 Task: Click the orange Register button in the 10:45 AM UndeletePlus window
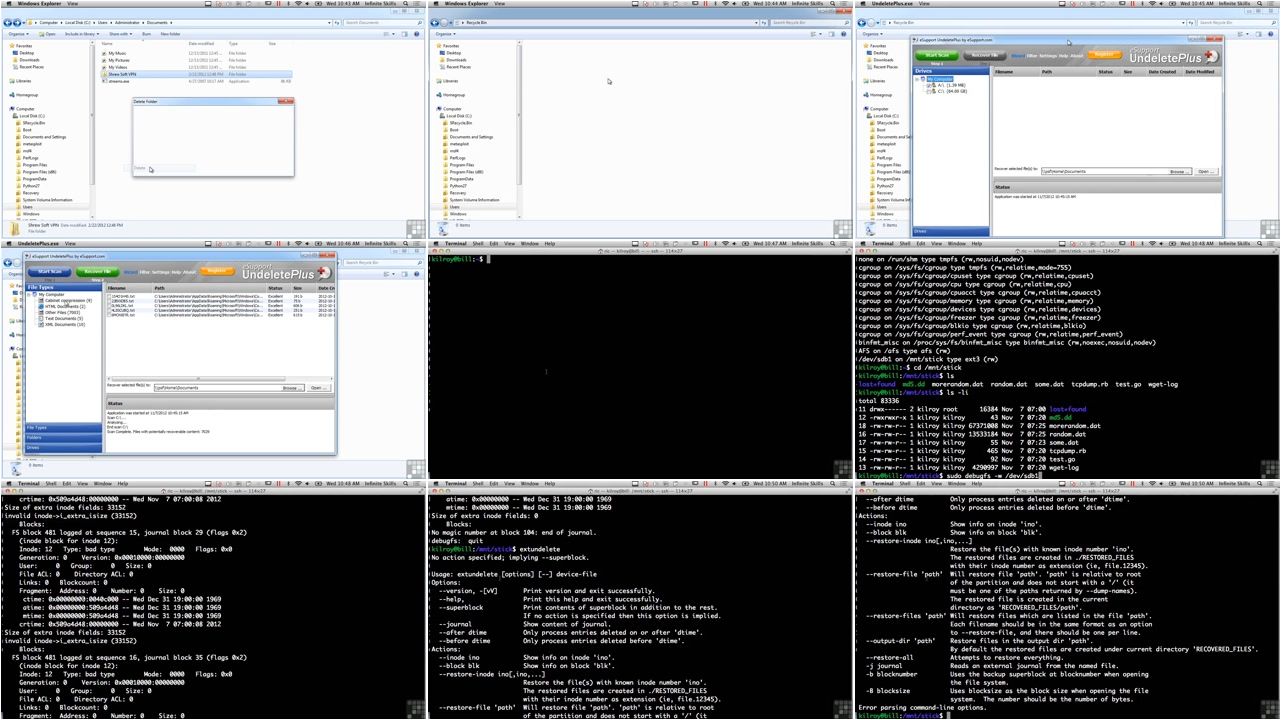click(1104, 55)
